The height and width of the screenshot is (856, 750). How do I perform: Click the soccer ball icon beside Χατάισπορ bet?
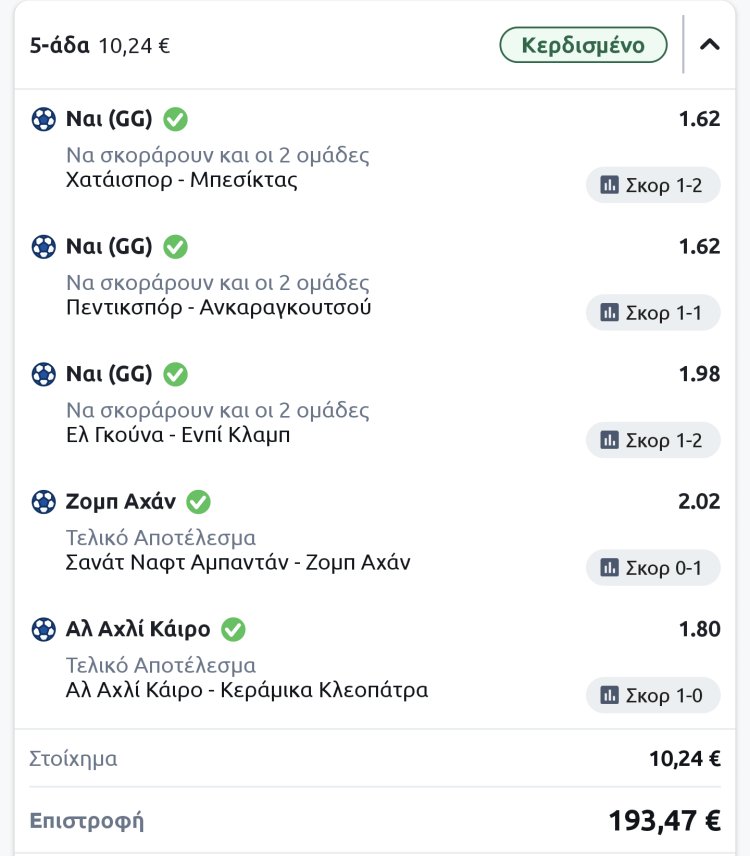43,120
